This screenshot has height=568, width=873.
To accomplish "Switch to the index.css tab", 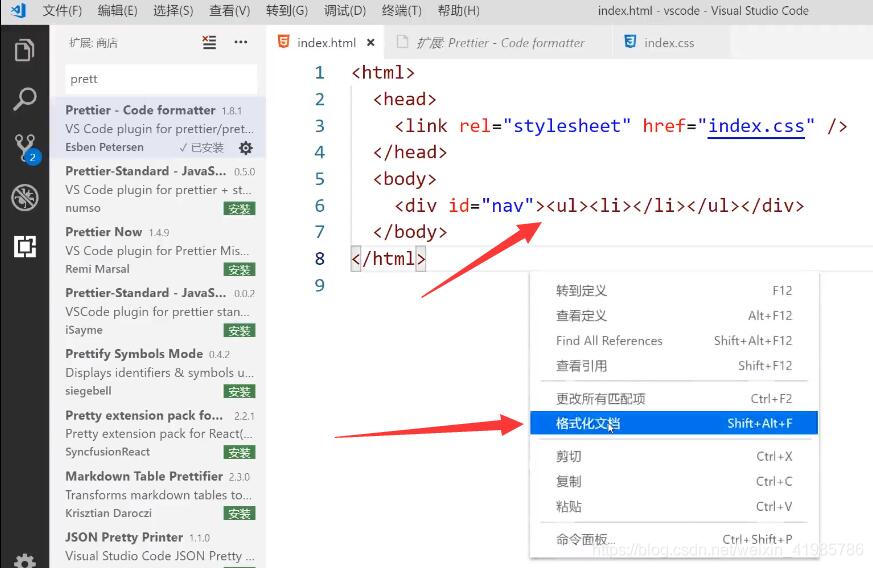I will coord(669,42).
